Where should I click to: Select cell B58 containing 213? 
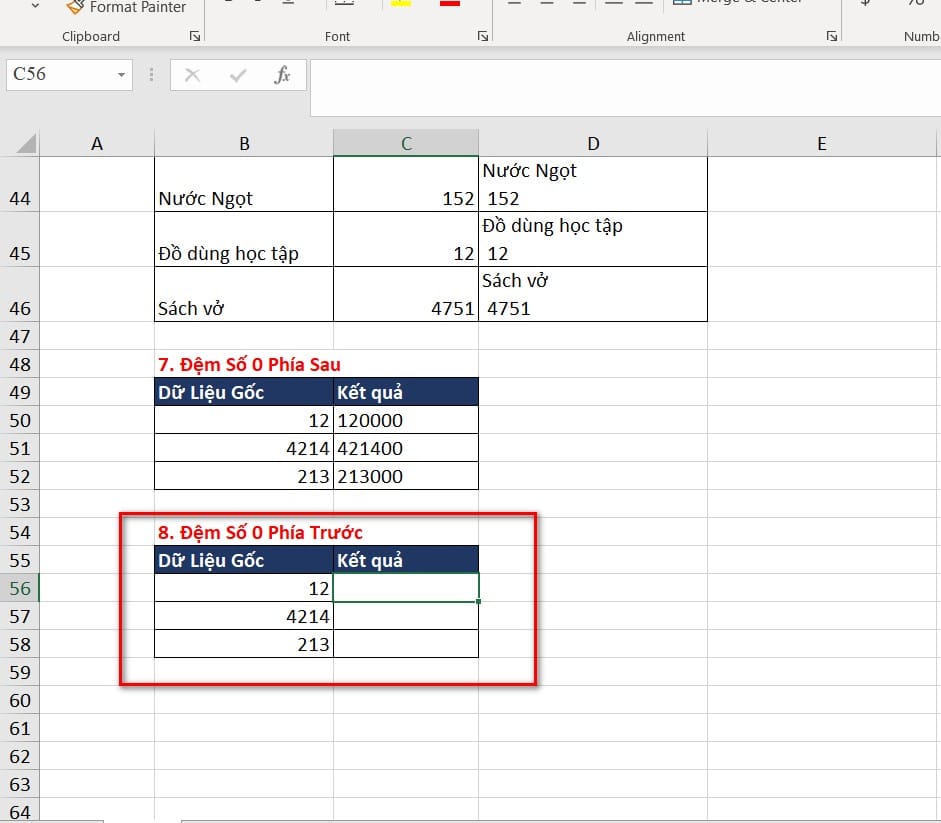click(244, 644)
